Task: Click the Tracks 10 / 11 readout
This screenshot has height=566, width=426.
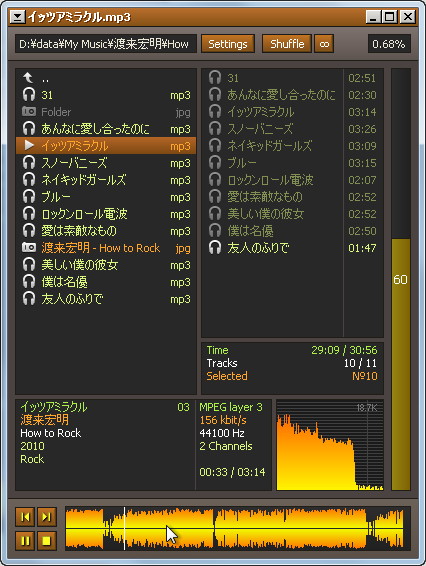Action: (292, 363)
